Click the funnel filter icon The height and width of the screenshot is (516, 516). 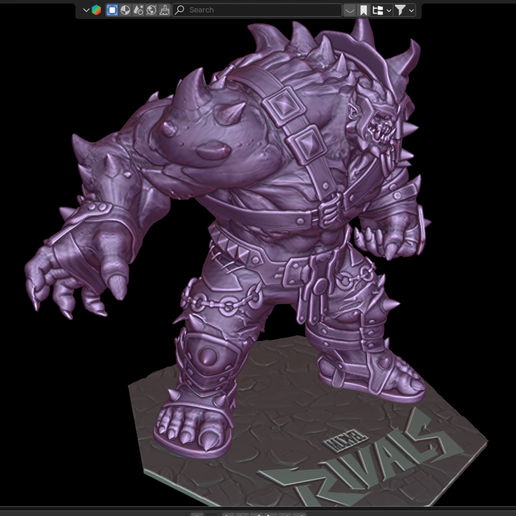[x=400, y=10]
